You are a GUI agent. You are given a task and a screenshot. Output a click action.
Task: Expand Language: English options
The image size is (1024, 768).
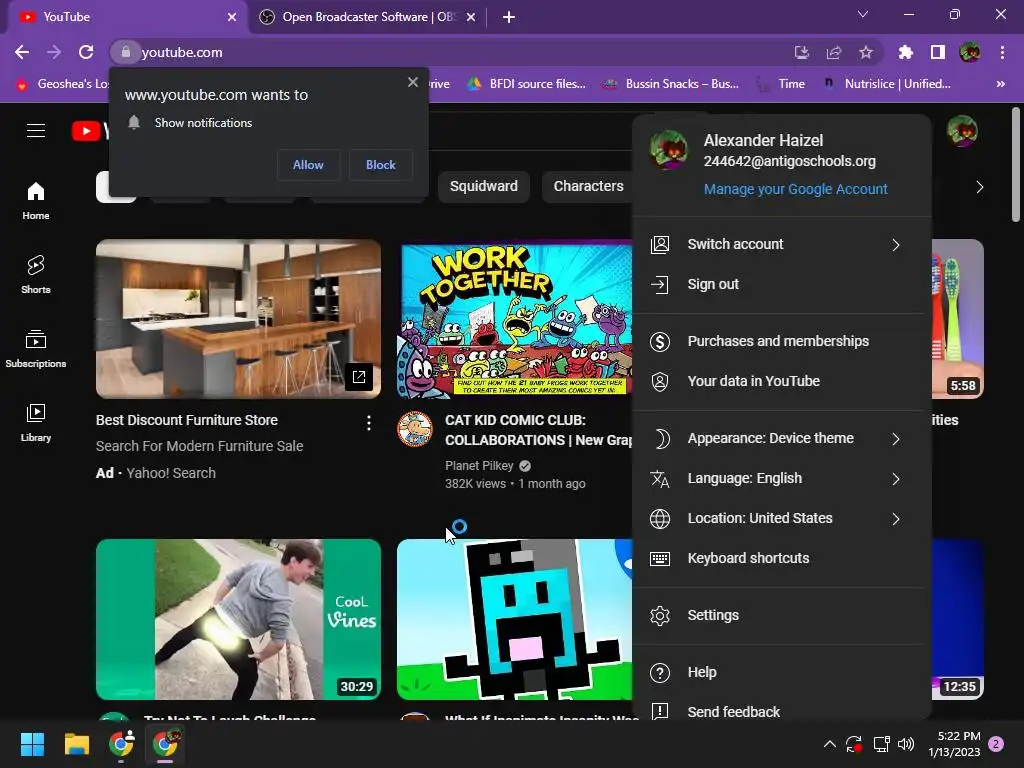click(x=782, y=479)
